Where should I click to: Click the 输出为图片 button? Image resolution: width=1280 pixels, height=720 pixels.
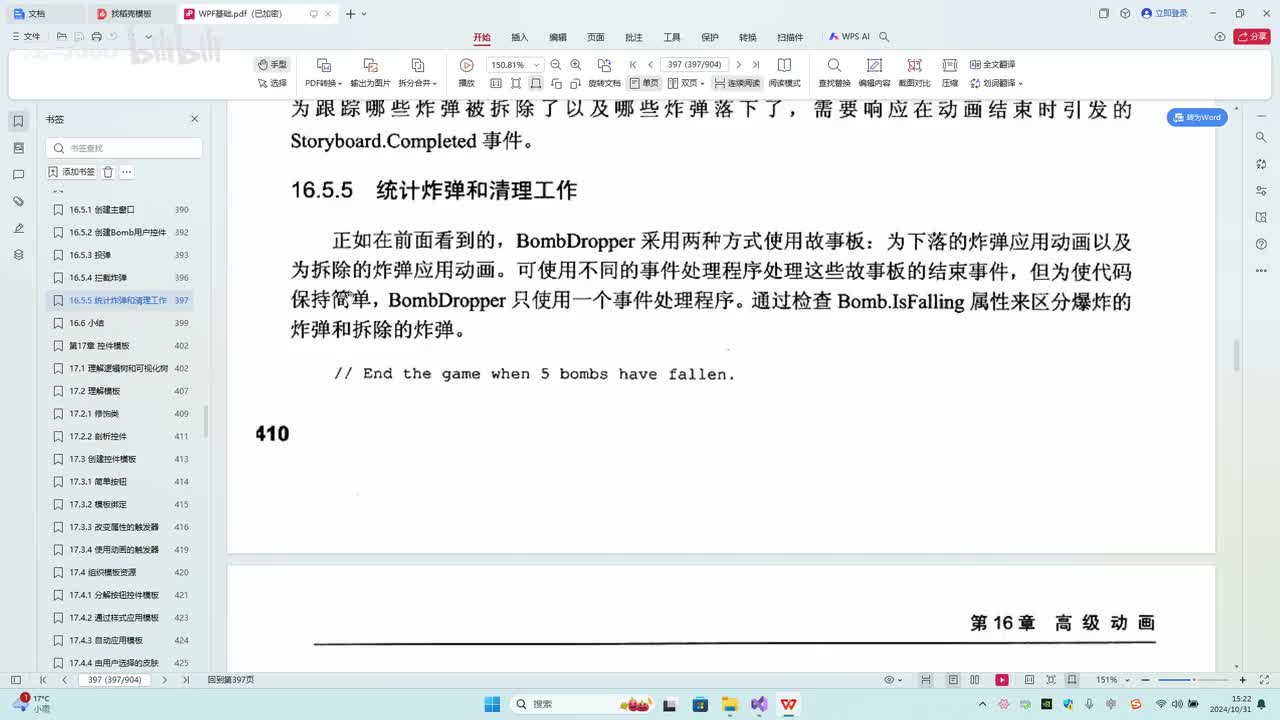[370, 73]
